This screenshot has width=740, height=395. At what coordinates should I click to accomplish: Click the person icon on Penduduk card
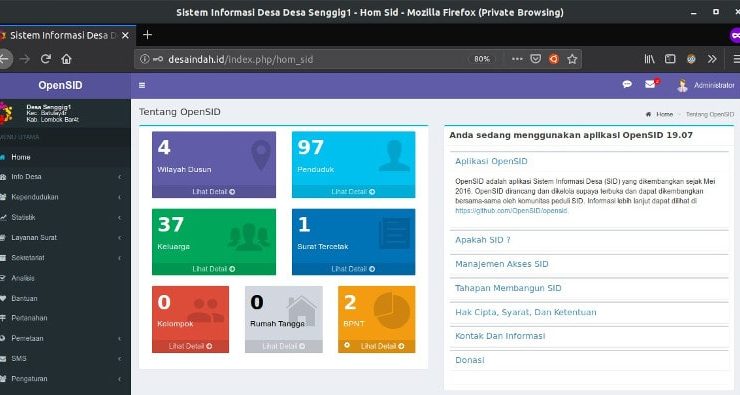(x=395, y=156)
